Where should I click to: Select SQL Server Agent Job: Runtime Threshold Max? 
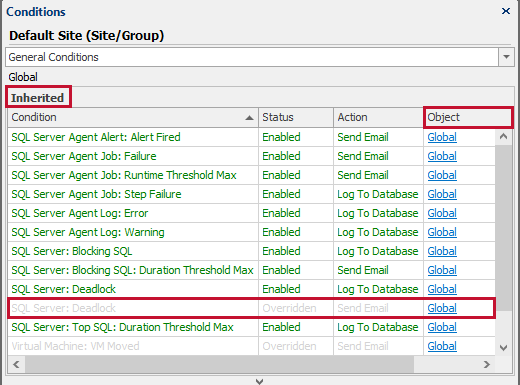tap(124, 175)
